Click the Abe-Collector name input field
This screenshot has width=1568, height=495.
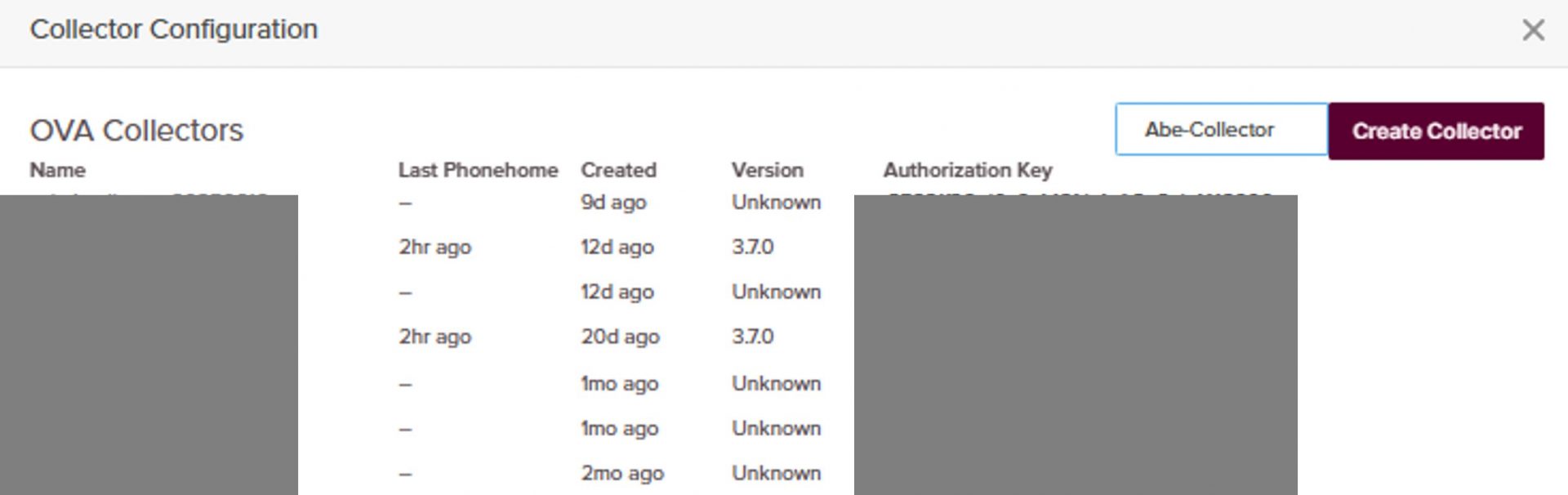pyautogui.click(x=1221, y=129)
